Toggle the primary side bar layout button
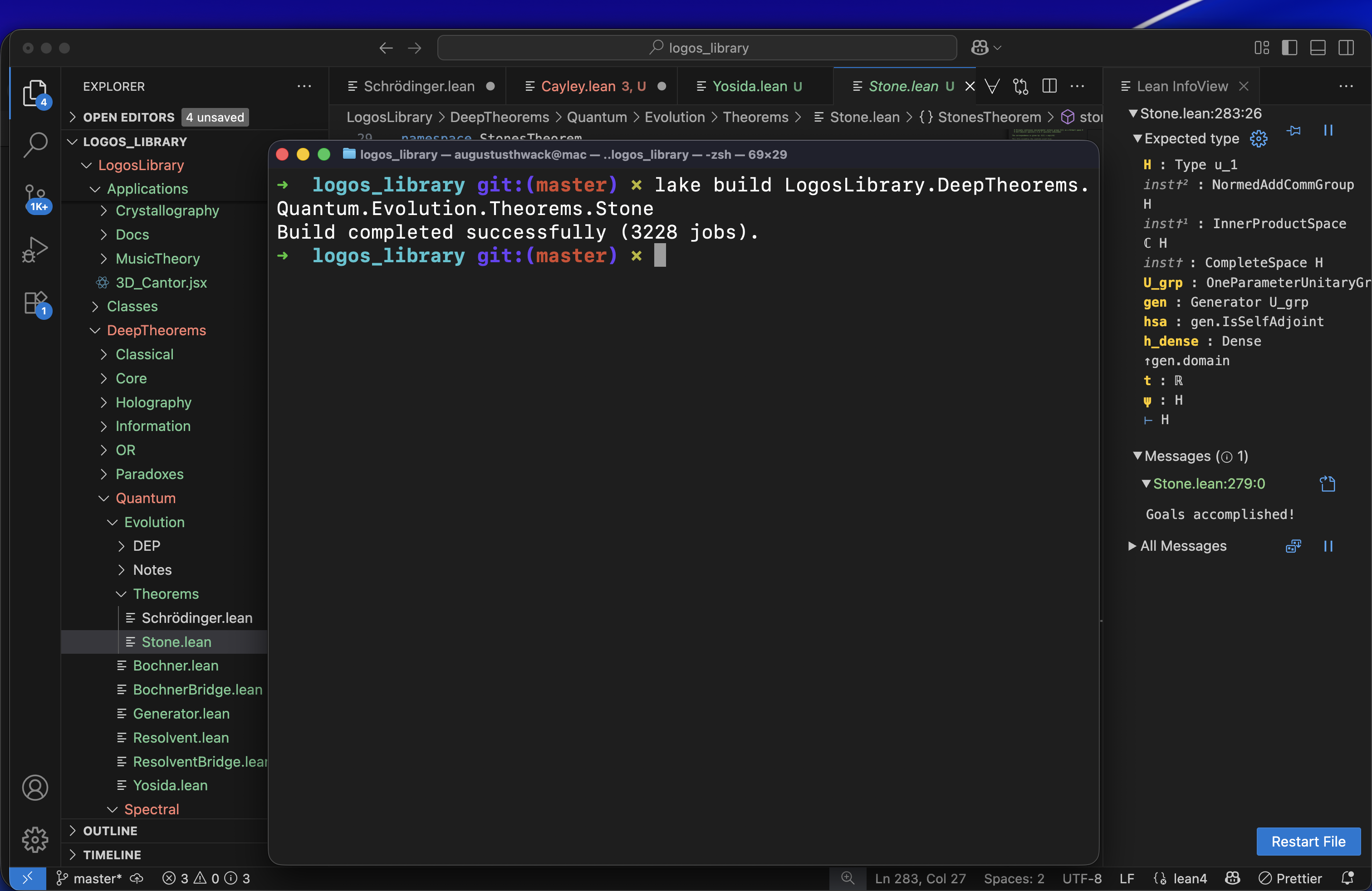Screen dimensions: 1372x891 tap(1289, 48)
